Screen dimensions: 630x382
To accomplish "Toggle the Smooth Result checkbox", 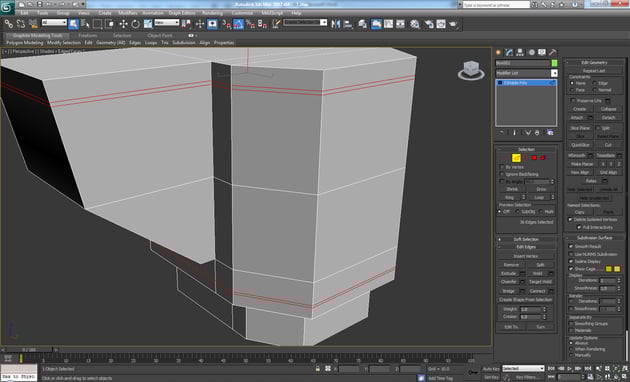I will pyautogui.click(x=571, y=246).
